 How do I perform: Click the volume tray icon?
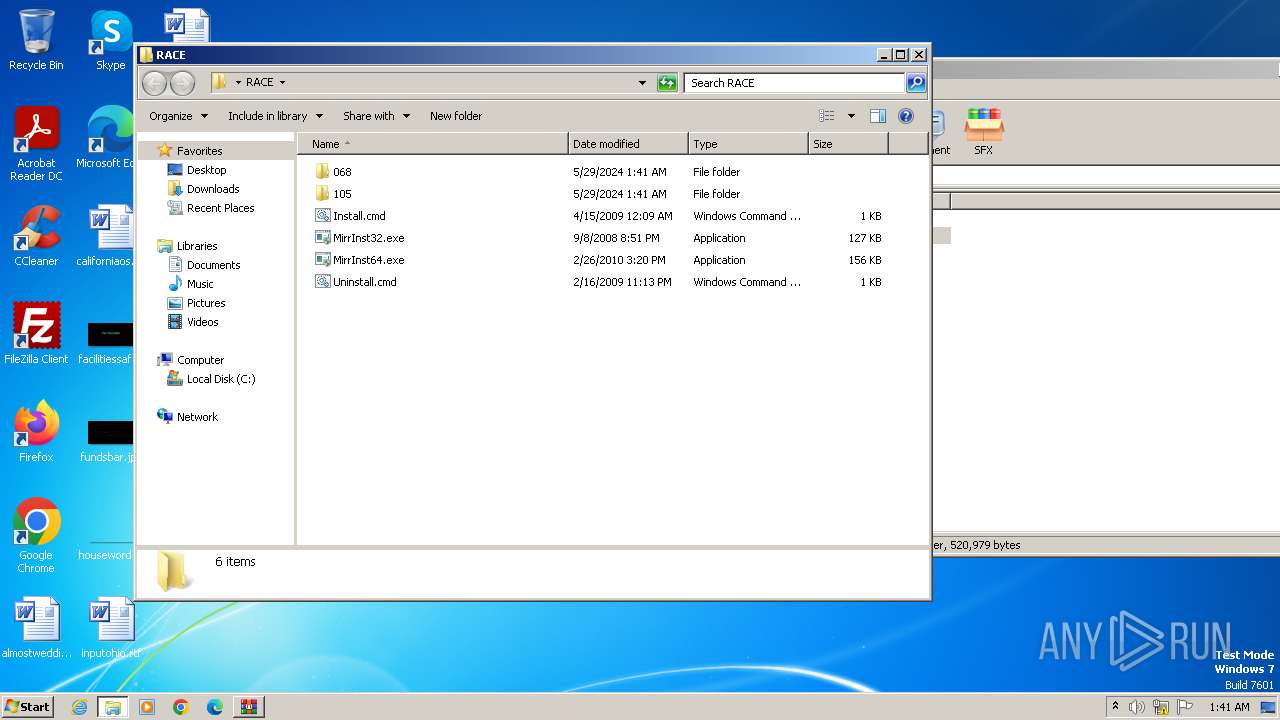tap(1137, 707)
